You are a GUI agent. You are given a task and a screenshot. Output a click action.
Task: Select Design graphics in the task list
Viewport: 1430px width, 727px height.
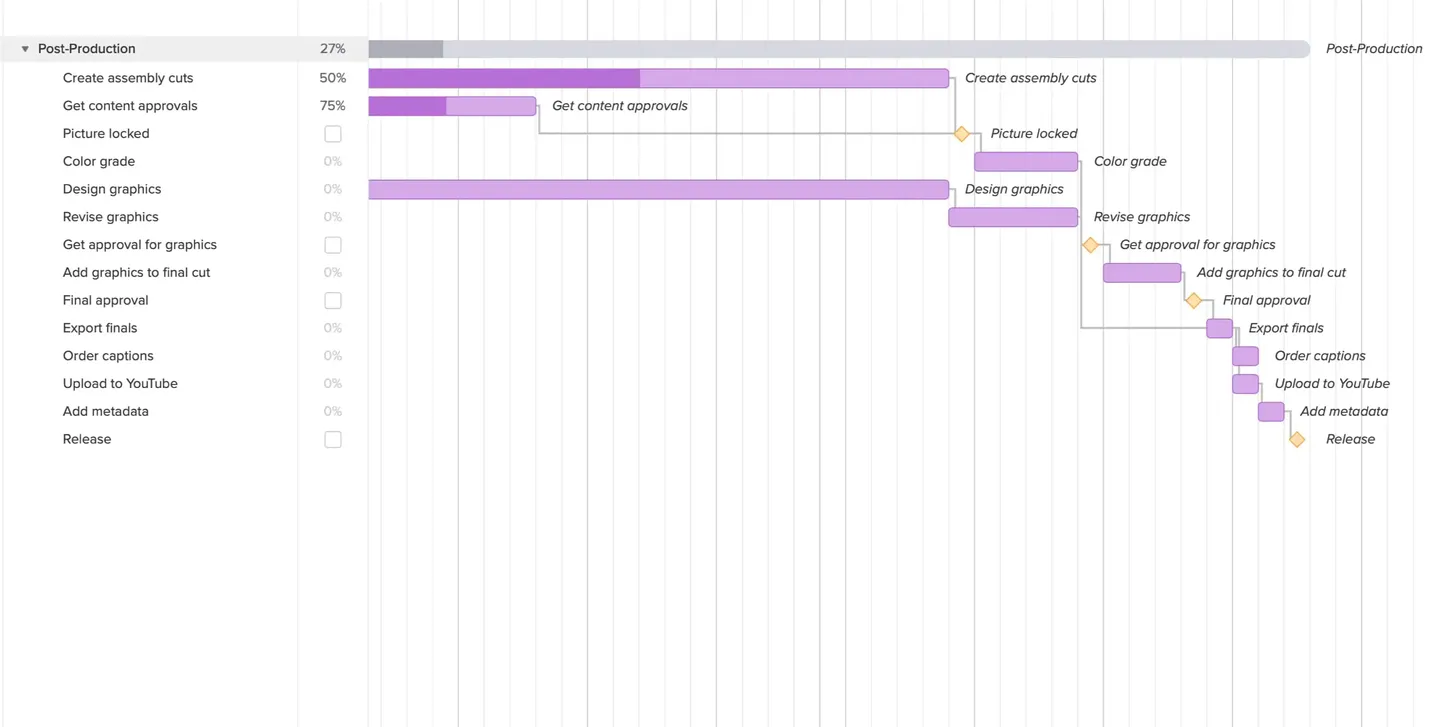tap(112, 189)
